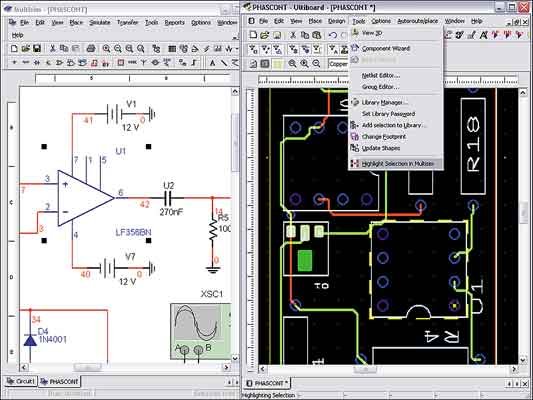This screenshot has height=400, width=533.
Task: Select R18 footprint on PCB layout
Action: tap(473, 146)
